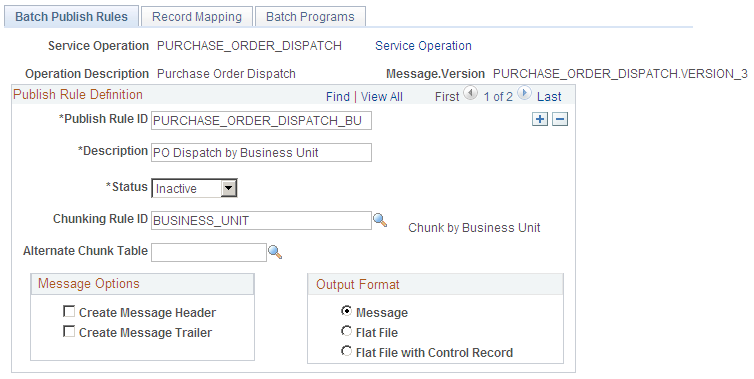Switch to the Record Mapping tab
Viewport: 754px width, 379px height.
197,17
